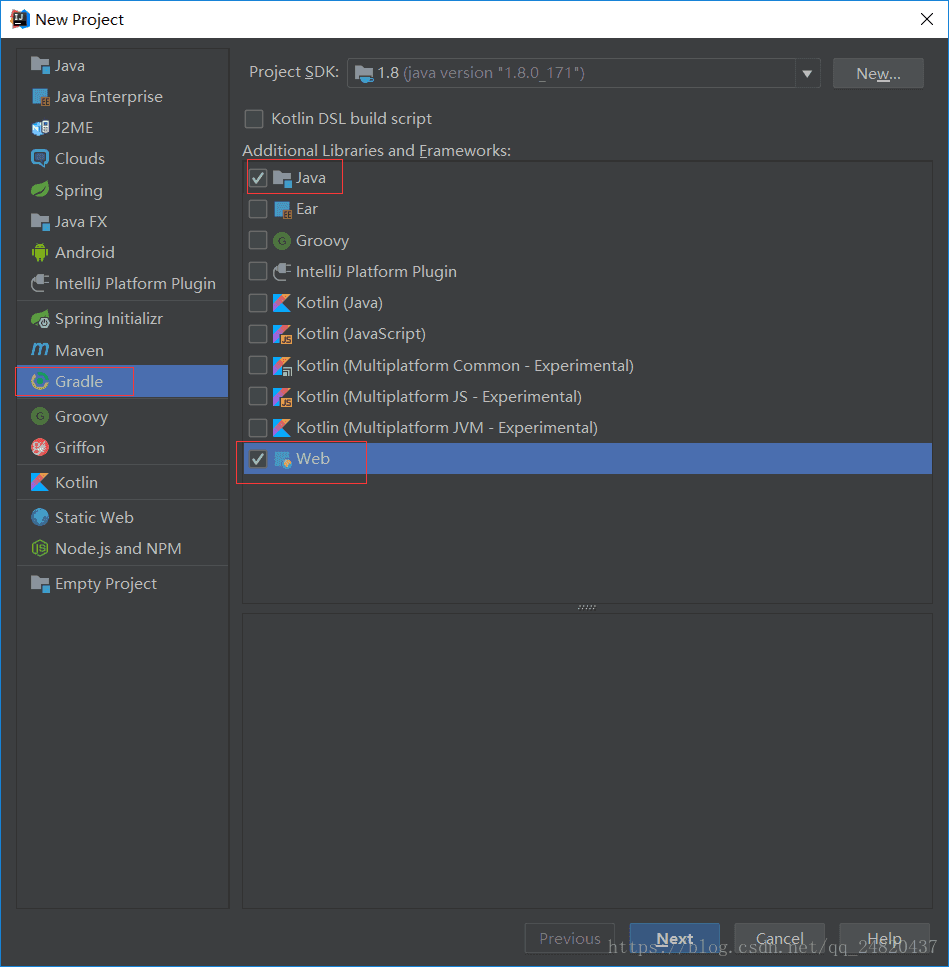Click the Spring Initializr icon
Viewport: 949px width, 967px height.
(x=40, y=318)
